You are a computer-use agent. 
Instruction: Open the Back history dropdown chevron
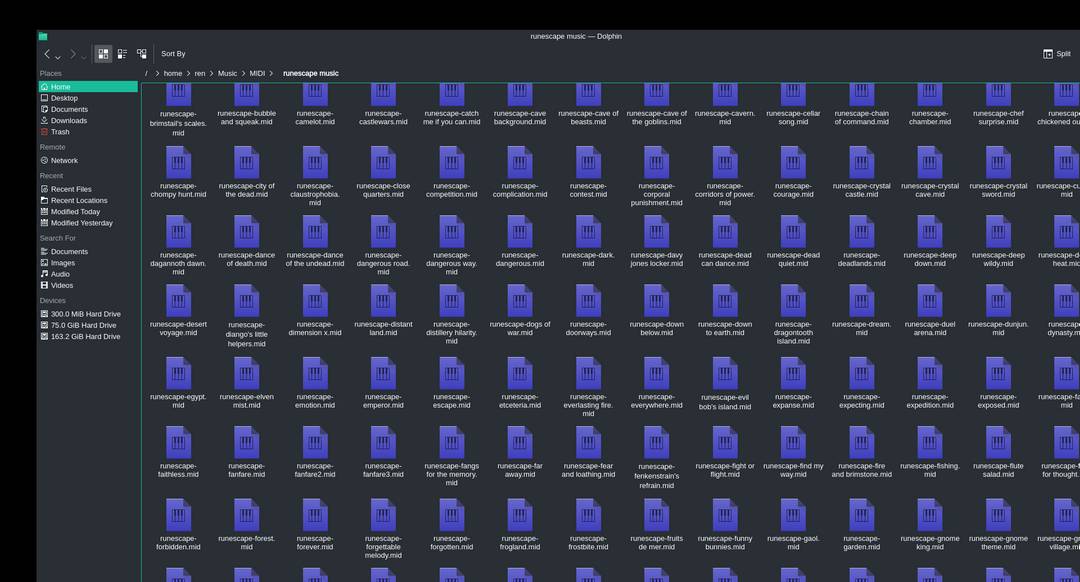[x=58, y=56]
